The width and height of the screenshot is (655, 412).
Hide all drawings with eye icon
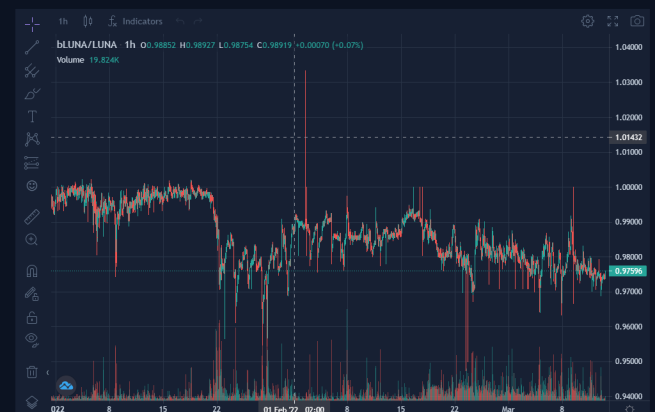pos(32,340)
